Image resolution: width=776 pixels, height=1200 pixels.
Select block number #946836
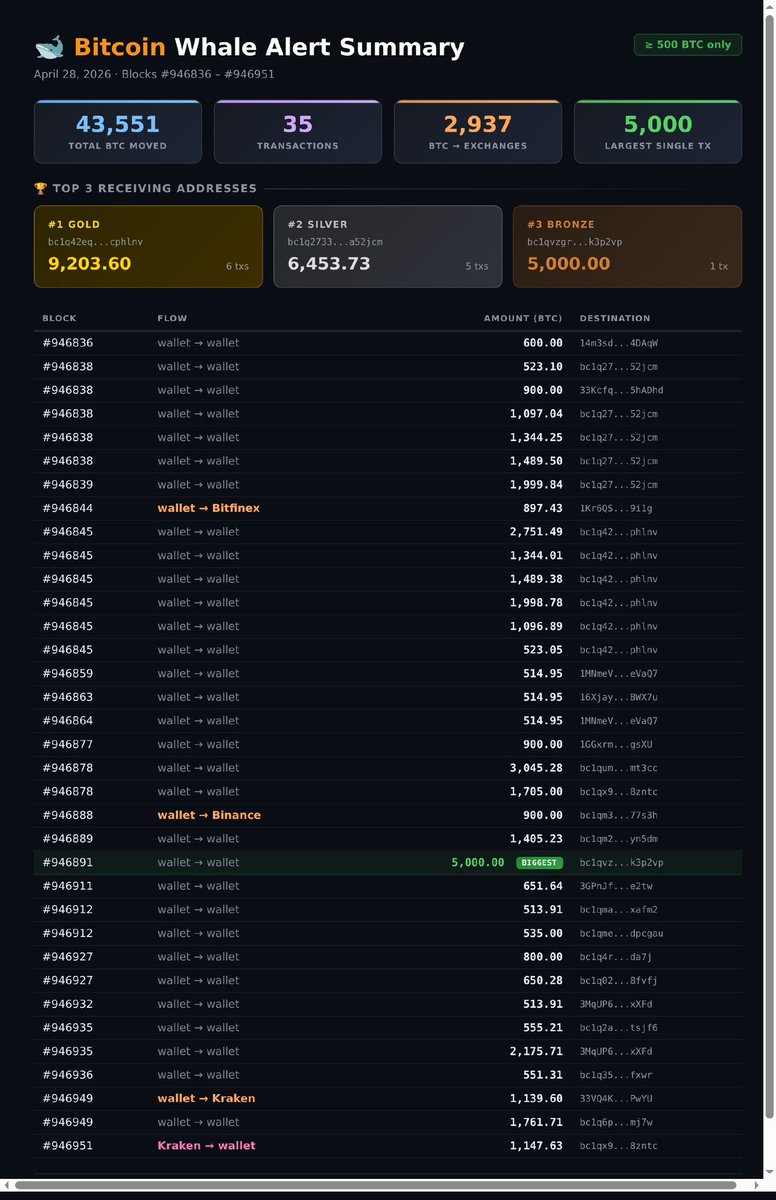(68, 343)
